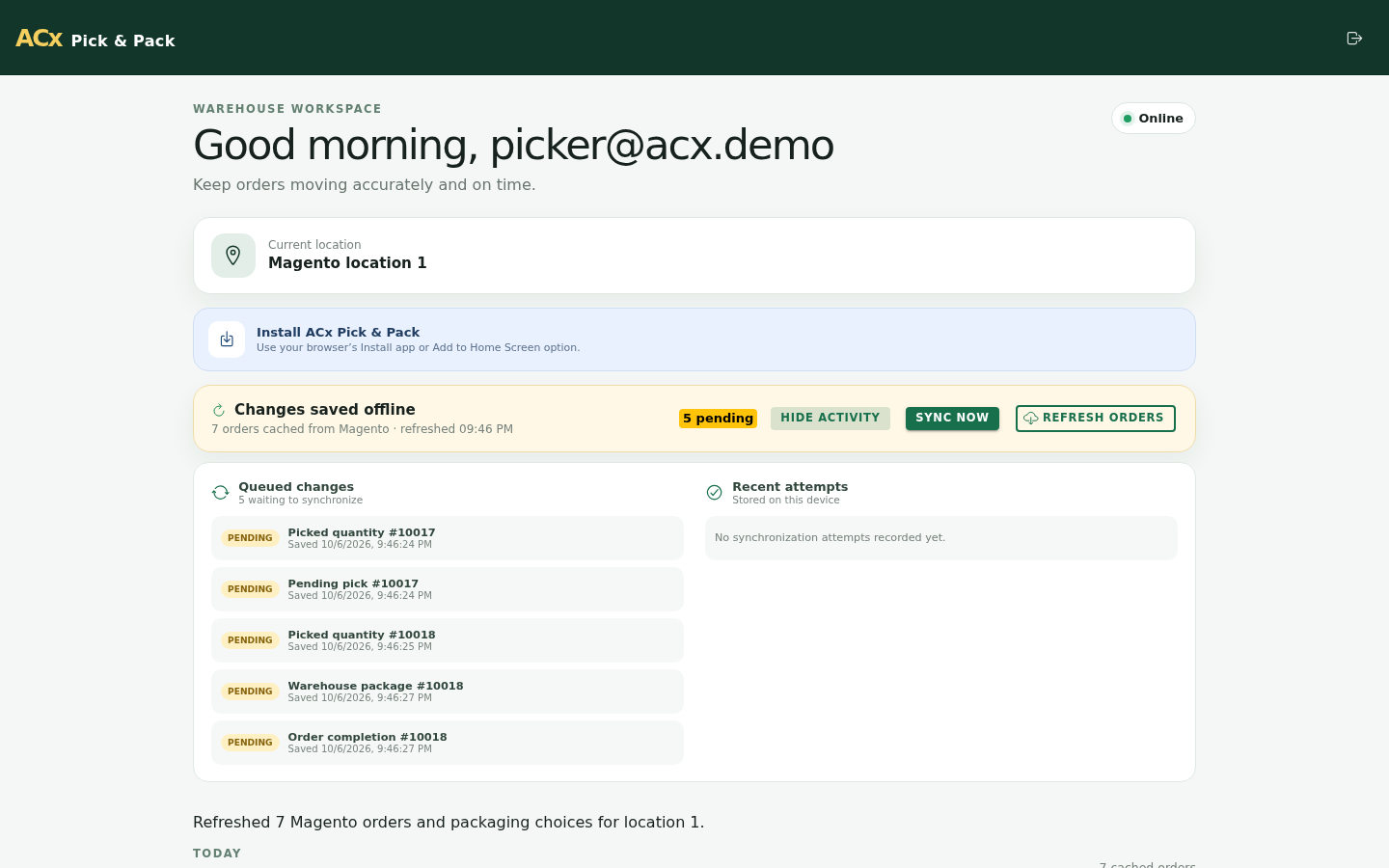Viewport: 1389px width, 868px height.
Task: Click the refresh icon beside Changes saved offline
Action: tap(219, 410)
